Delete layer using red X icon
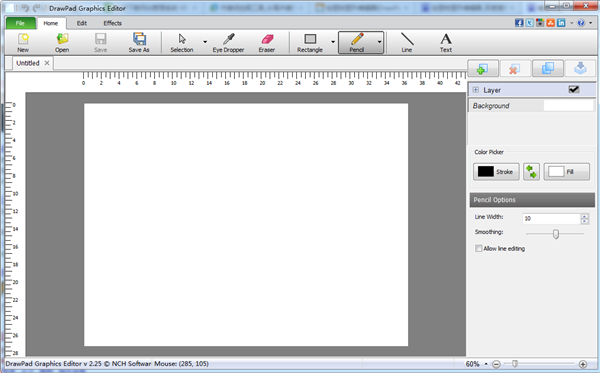This screenshot has width=600, height=373. click(x=515, y=68)
